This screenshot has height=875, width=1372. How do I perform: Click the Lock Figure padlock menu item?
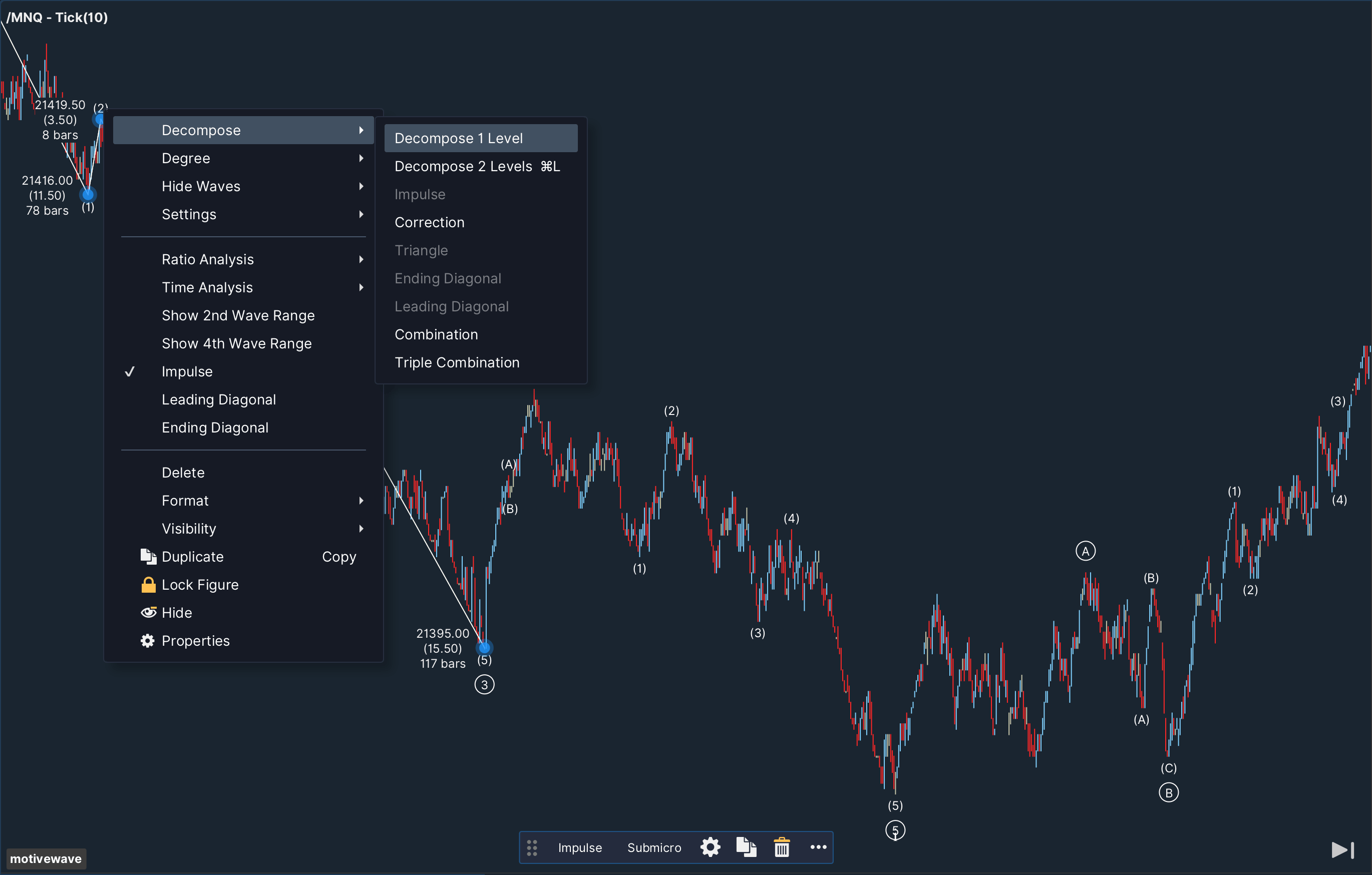click(199, 585)
